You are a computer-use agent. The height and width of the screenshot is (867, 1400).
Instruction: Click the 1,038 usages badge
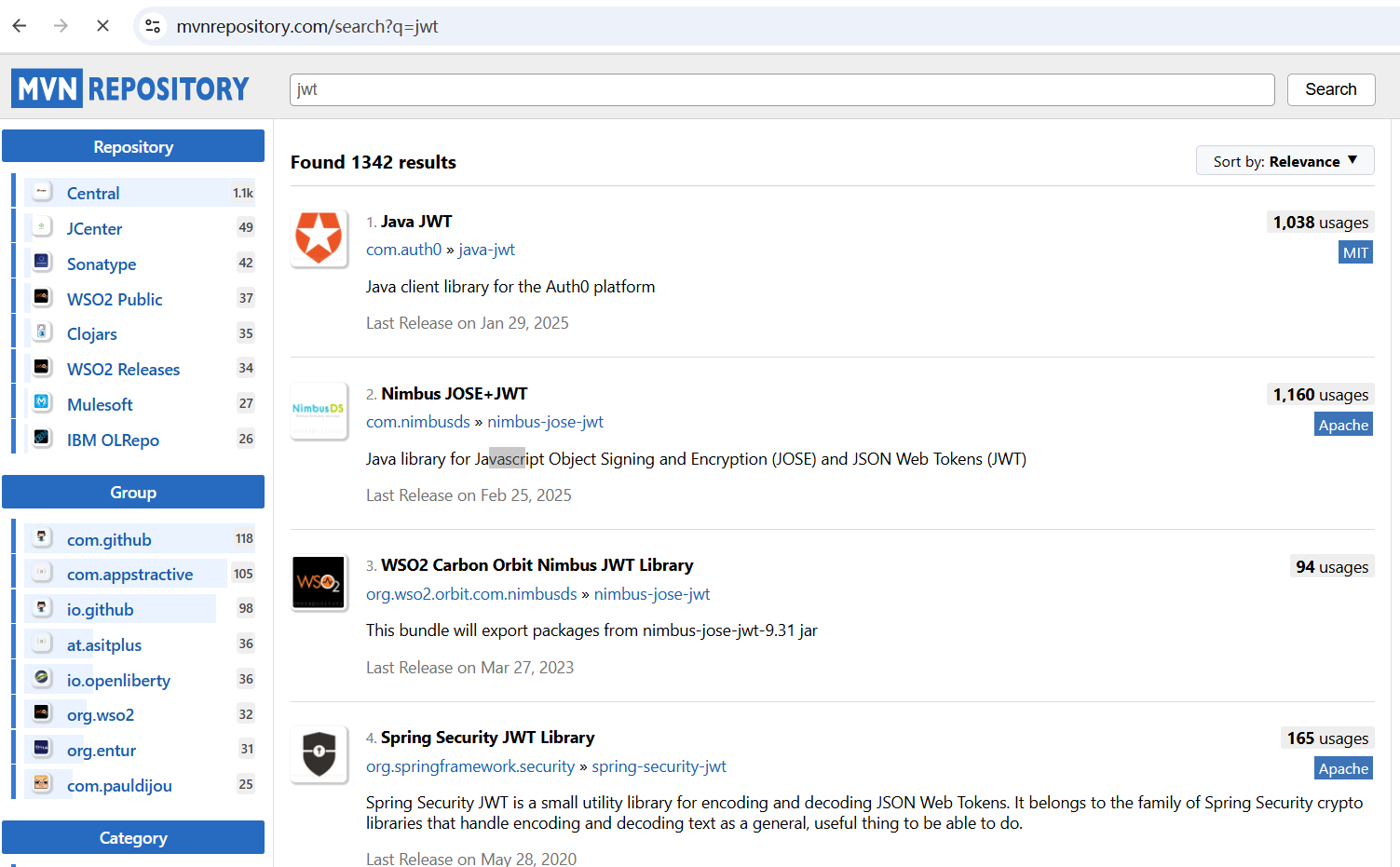1321,223
